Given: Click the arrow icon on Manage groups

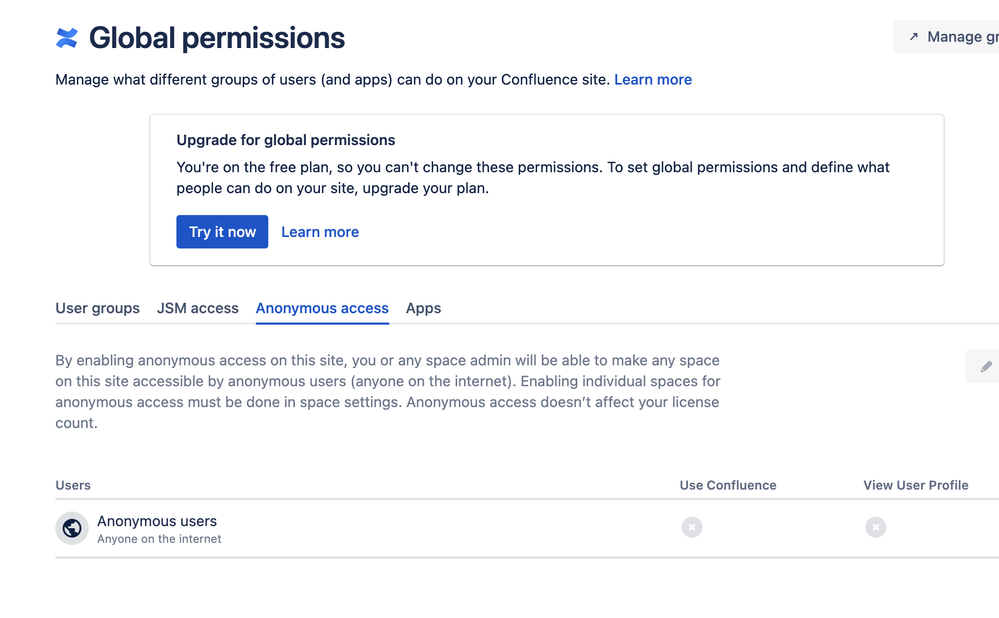Looking at the screenshot, I should tap(913, 37).
